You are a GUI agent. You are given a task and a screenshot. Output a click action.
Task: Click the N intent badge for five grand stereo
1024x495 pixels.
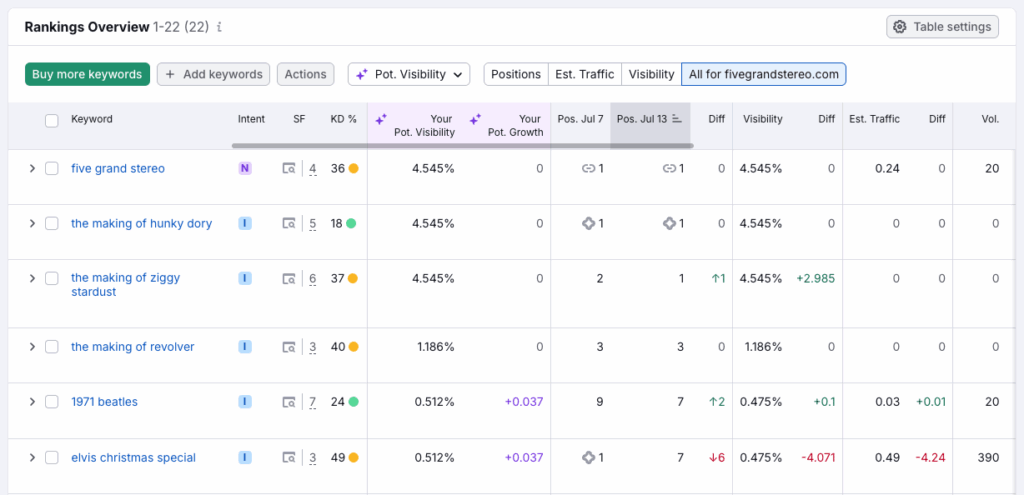[x=245, y=168]
